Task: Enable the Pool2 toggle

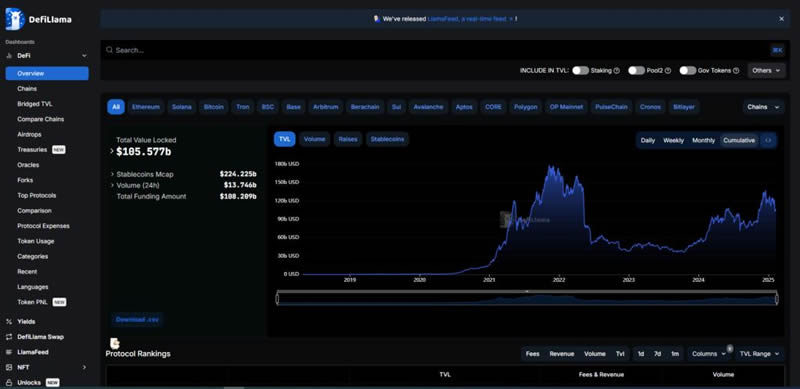Action: (636, 70)
